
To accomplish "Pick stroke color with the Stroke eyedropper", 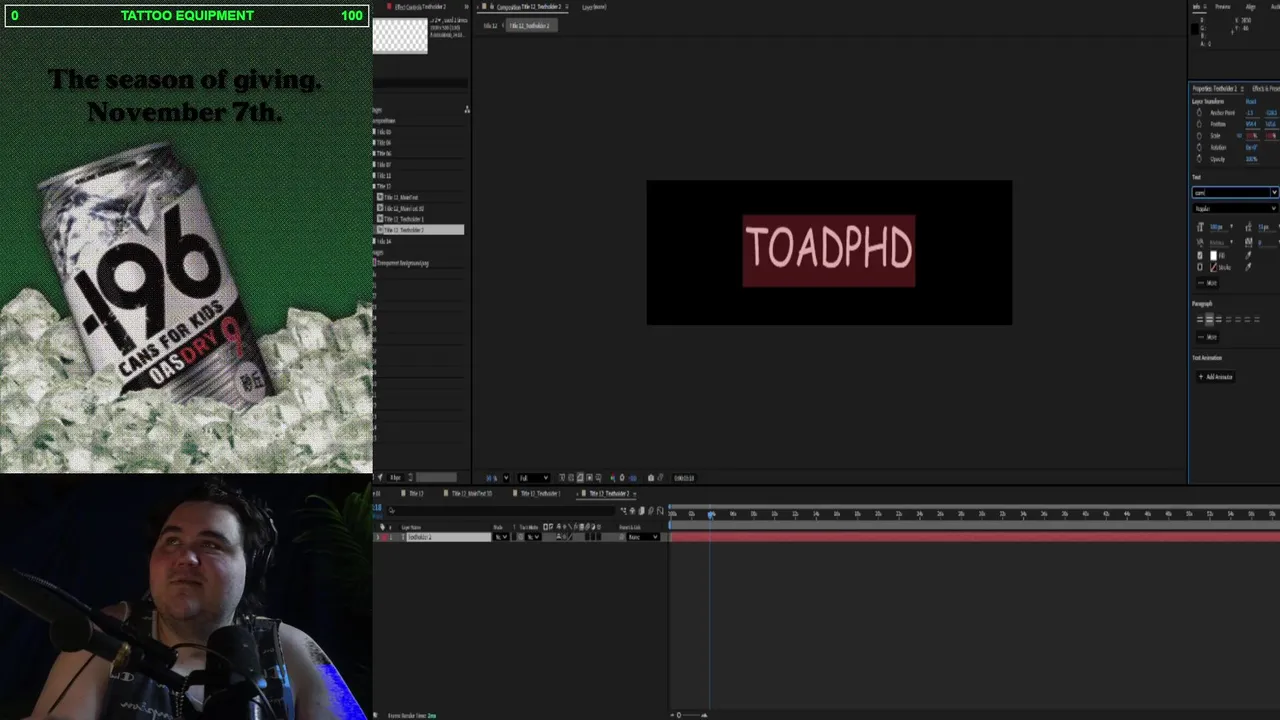I will [x=1249, y=267].
